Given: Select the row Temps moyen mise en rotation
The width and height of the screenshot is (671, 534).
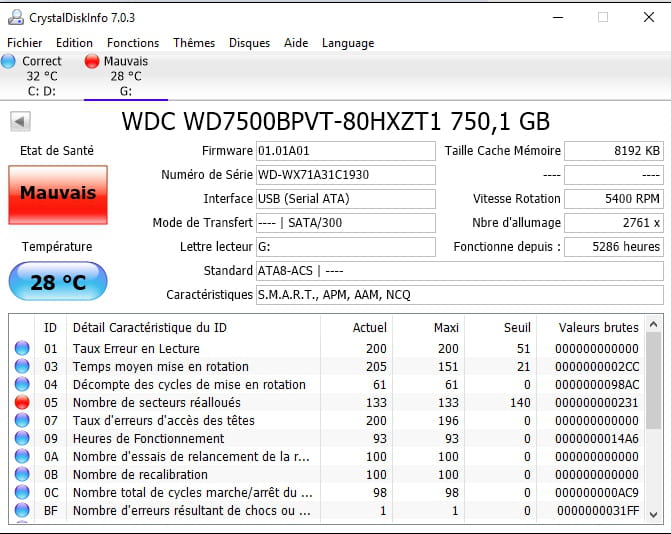Looking at the screenshot, I should click(x=327, y=366).
